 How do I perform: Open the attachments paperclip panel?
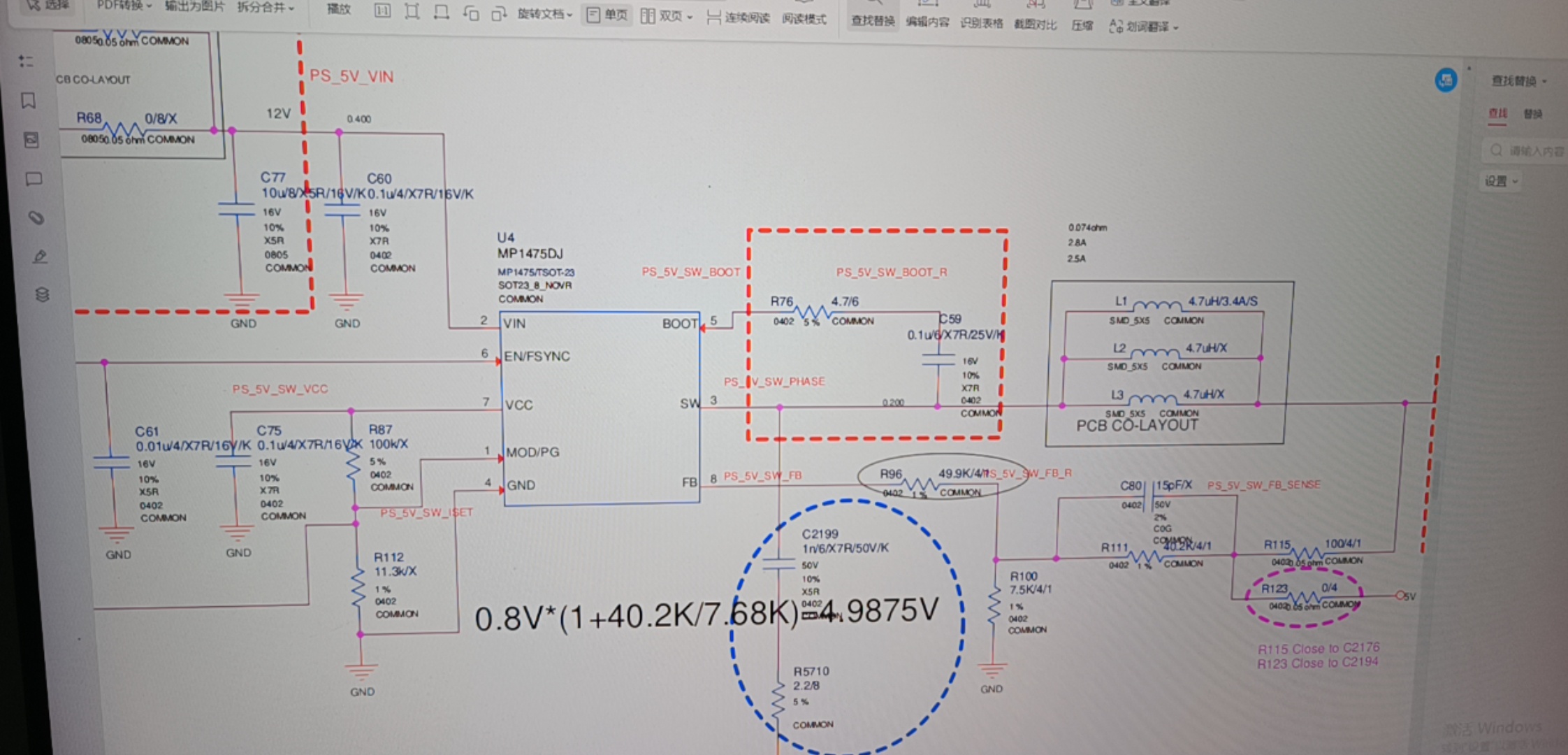pyautogui.click(x=36, y=217)
